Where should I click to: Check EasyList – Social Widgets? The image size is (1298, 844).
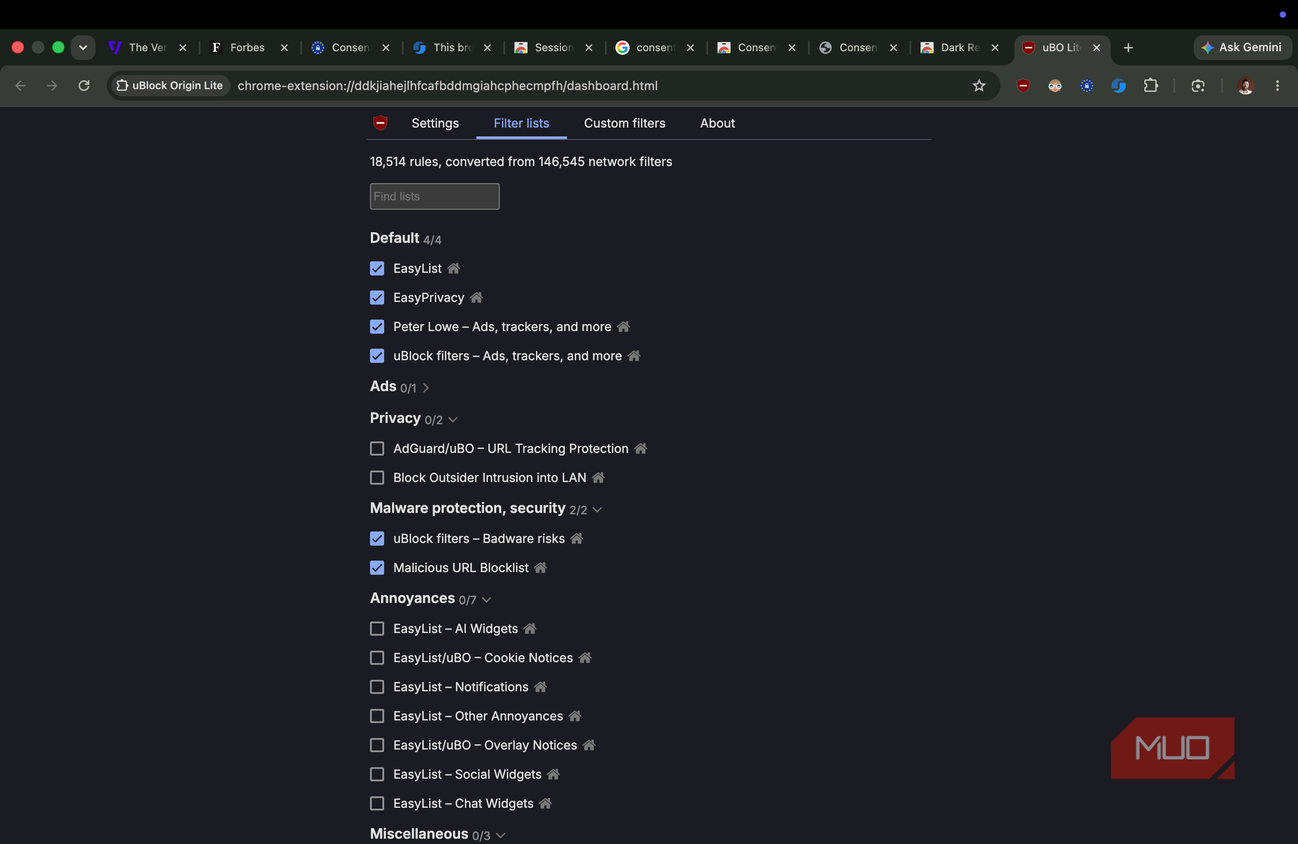[377, 773]
